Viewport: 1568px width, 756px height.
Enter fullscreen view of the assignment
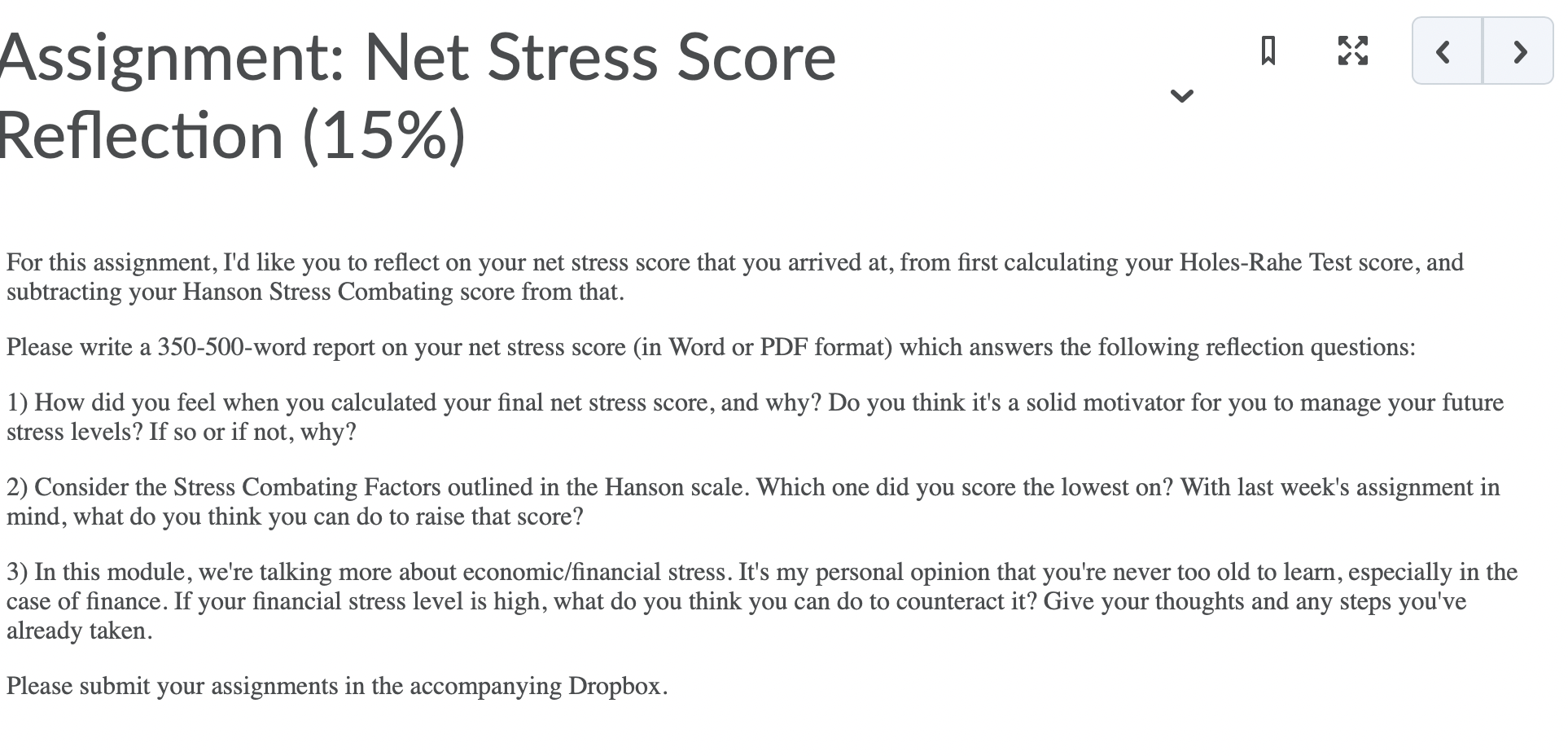pyautogui.click(x=1351, y=52)
